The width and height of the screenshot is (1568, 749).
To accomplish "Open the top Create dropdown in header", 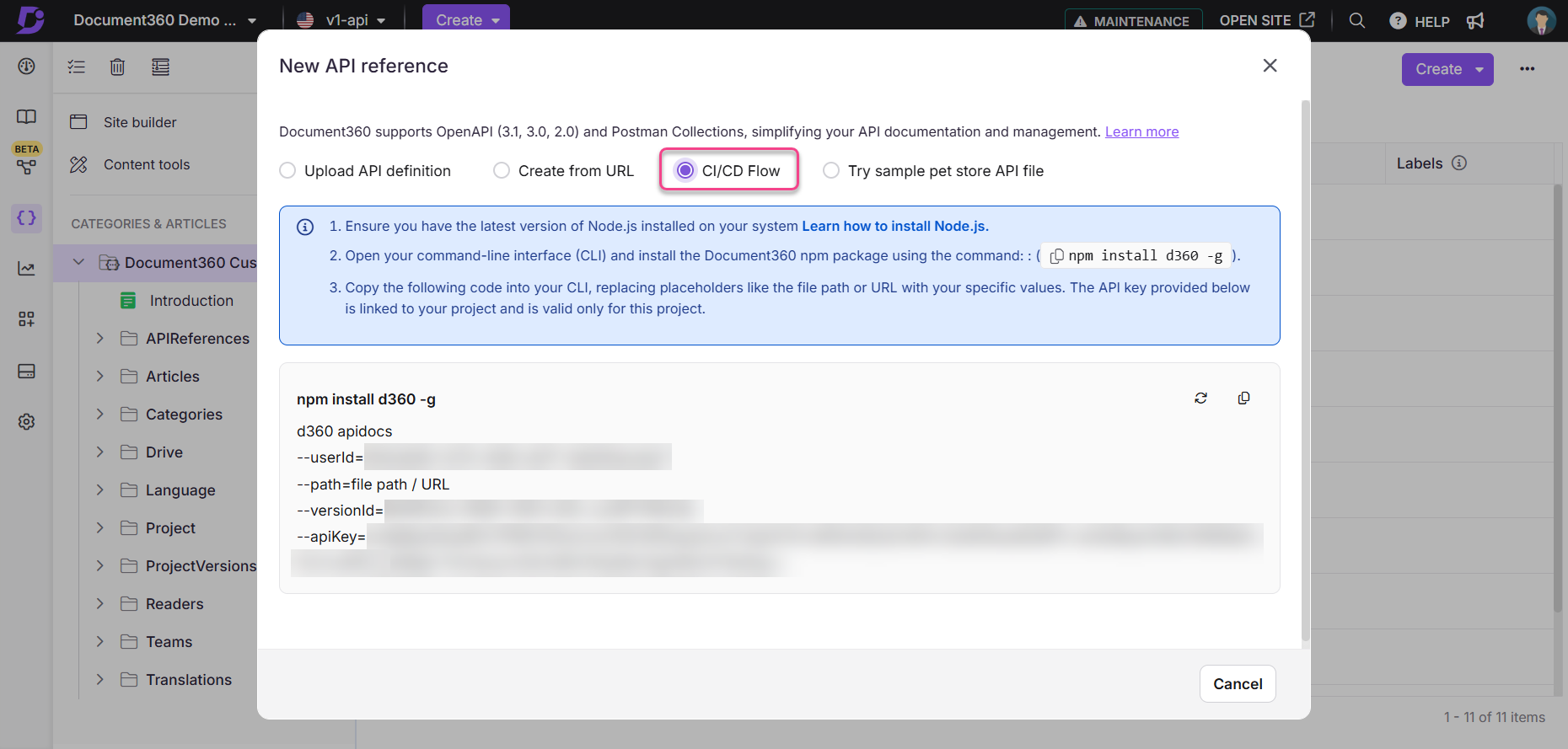I will pos(466,19).
